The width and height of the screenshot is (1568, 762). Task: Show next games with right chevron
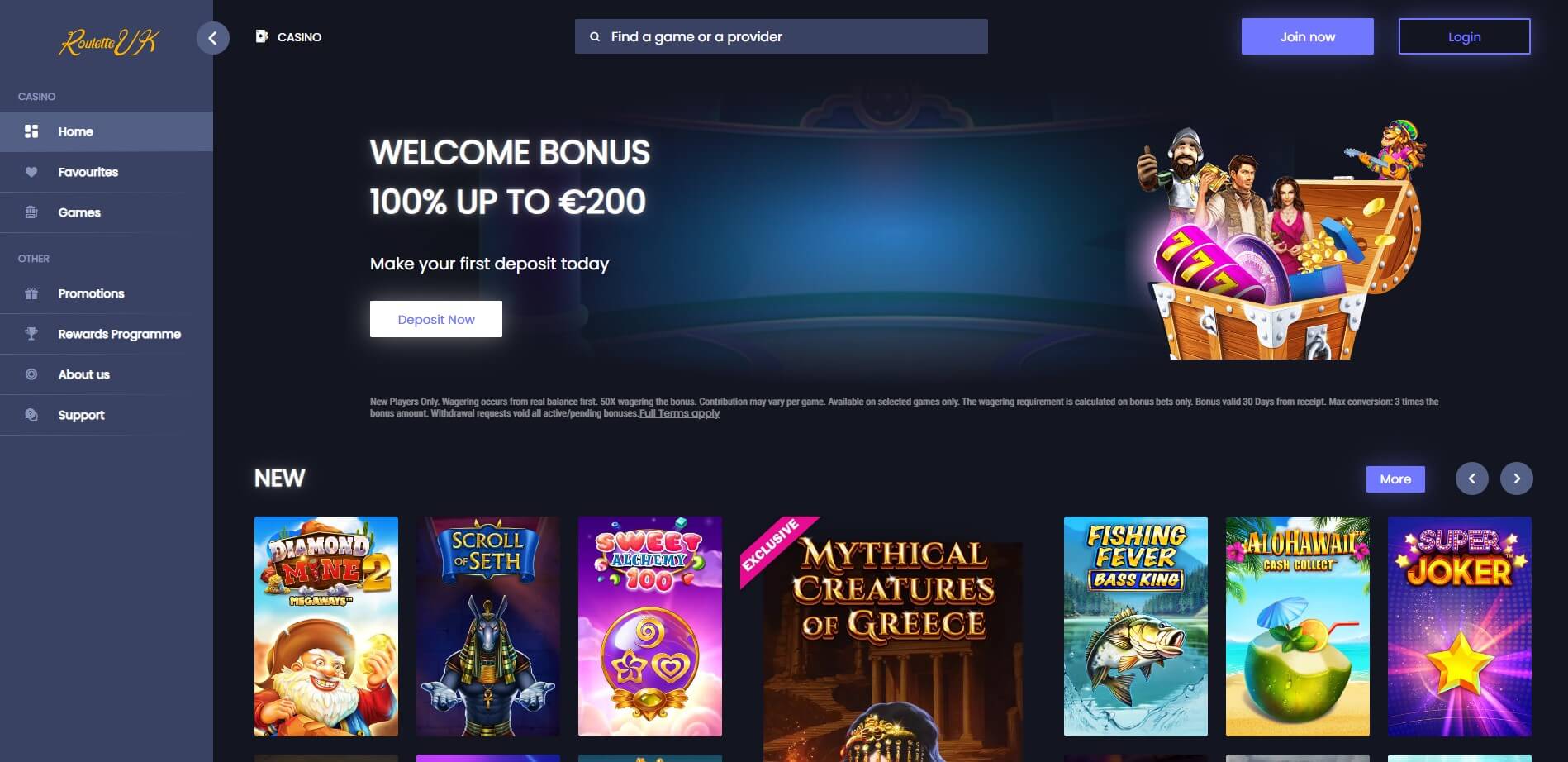[1516, 479]
